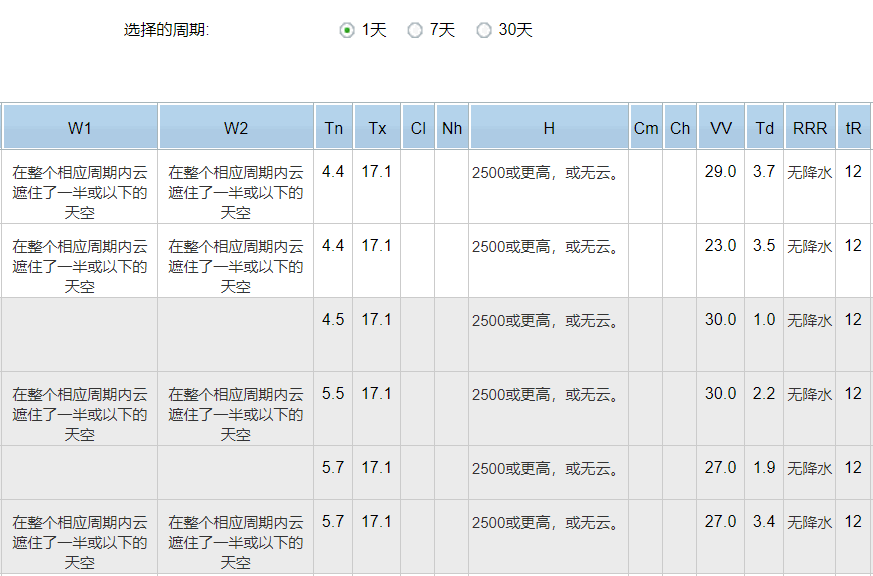This screenshot has height=576, width=873.
Task: Click W2 cloud text in the Td 3.5 row
Action: coord(236,267)
